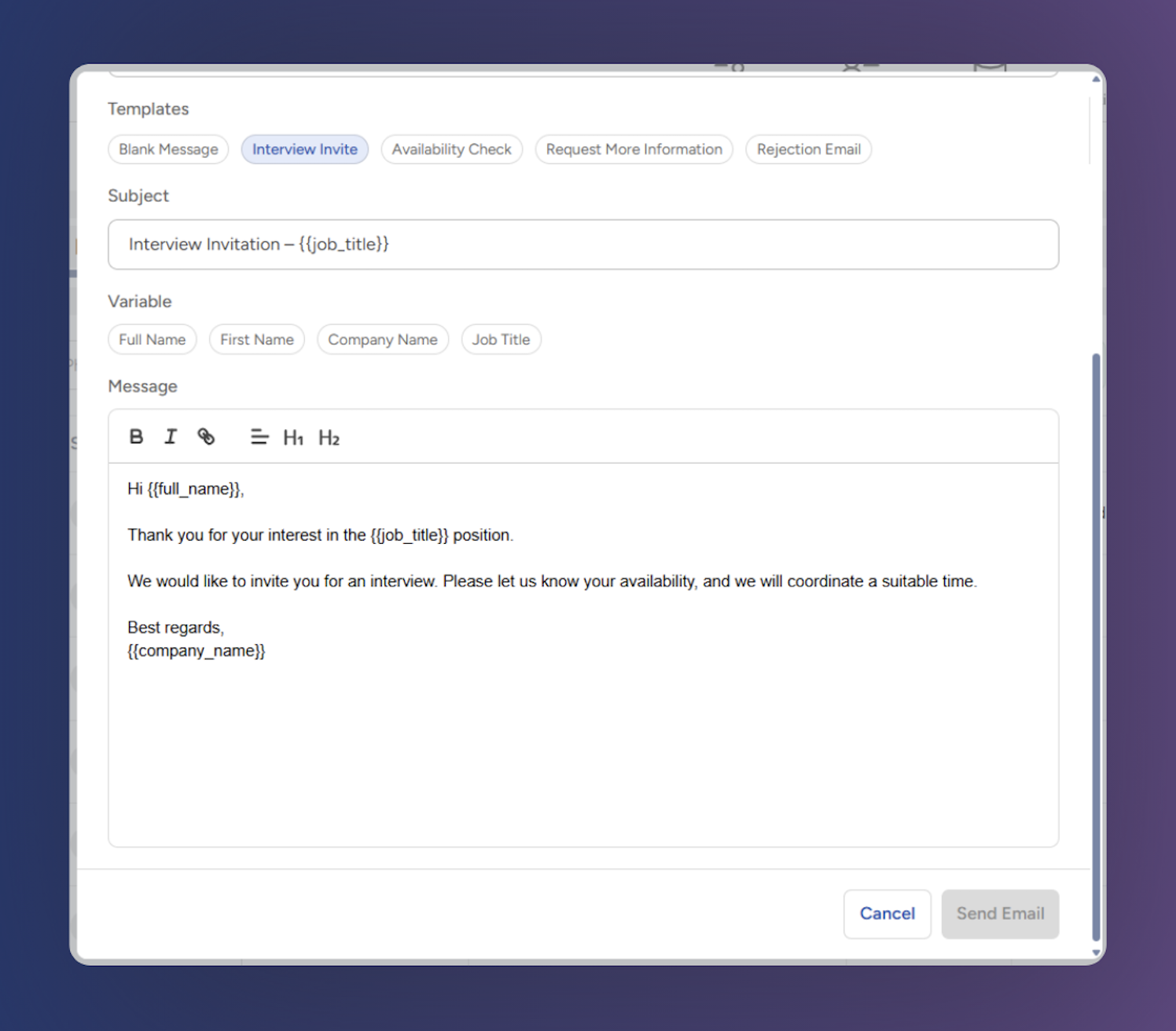The image size is (1176, 1031).
Task: Choose the Availability Check template
Action: point(452,149)
